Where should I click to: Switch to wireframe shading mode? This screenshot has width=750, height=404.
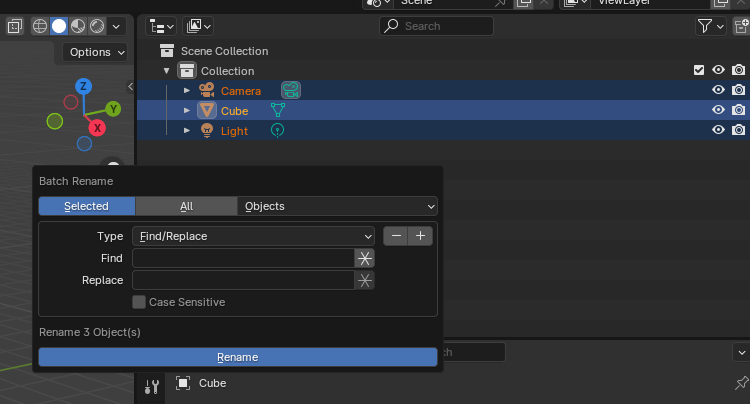(x=40, y=26)
